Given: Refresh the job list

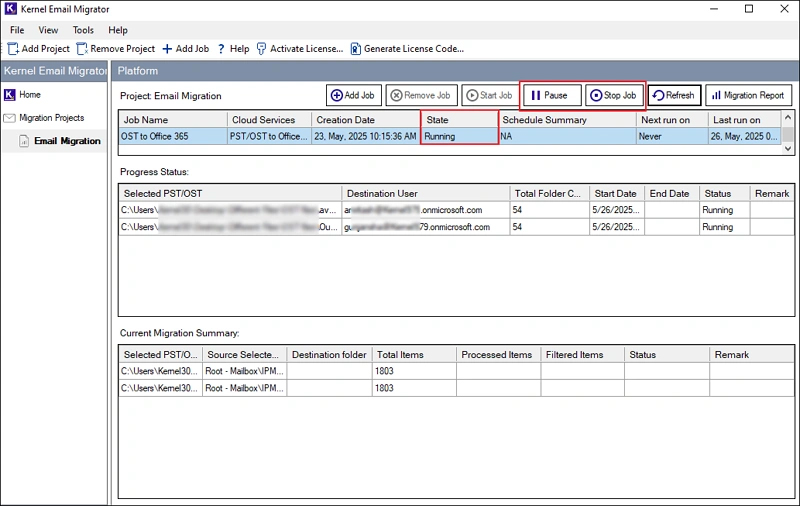Looking at the screenshot, I should pyautogui.click(x=674, y=95).
